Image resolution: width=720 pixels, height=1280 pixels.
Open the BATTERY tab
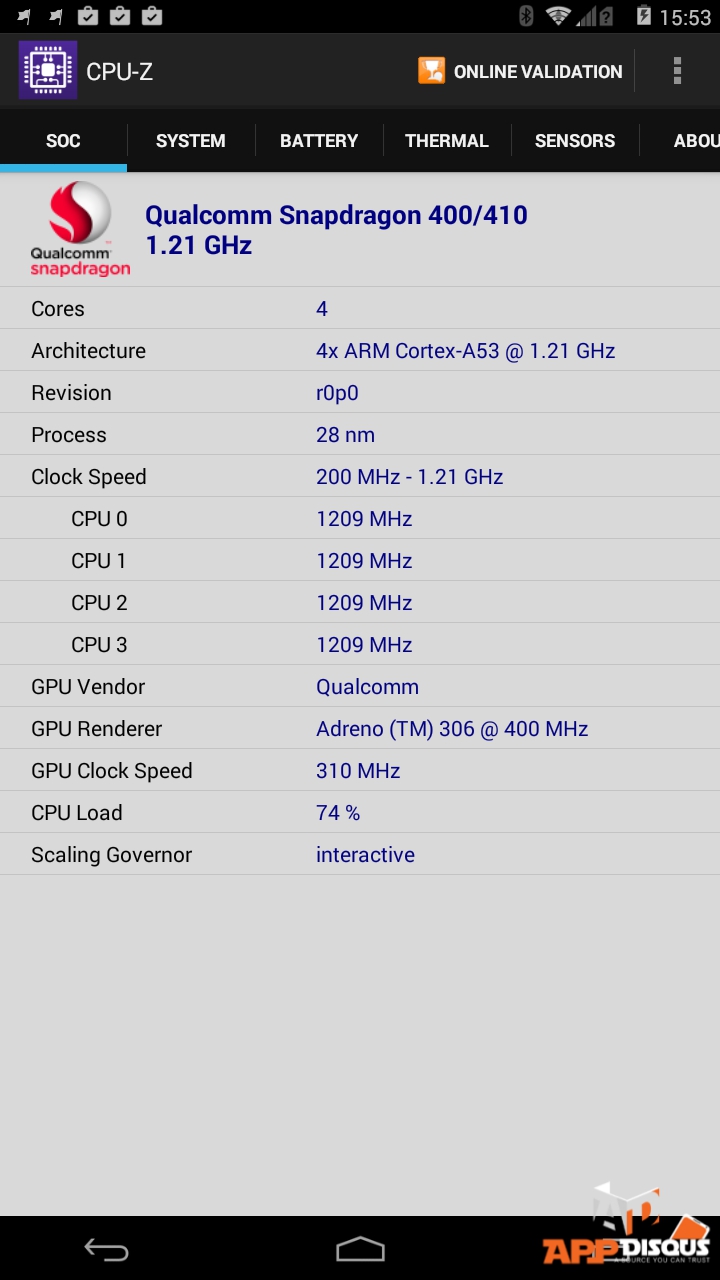click(319, 141)
